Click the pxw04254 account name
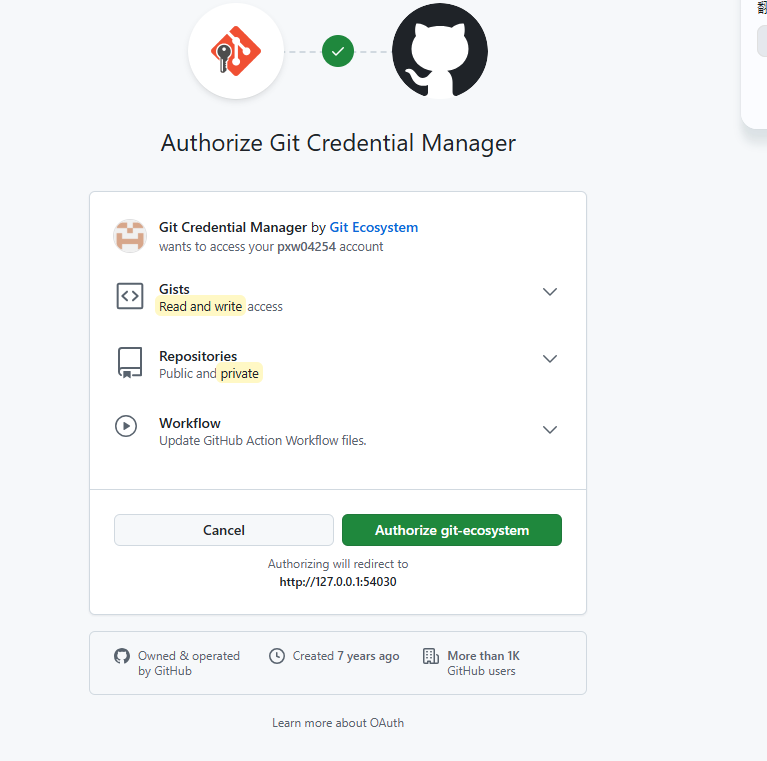The image size is (767, 761). pyautogui.click(x=307, y=246)
